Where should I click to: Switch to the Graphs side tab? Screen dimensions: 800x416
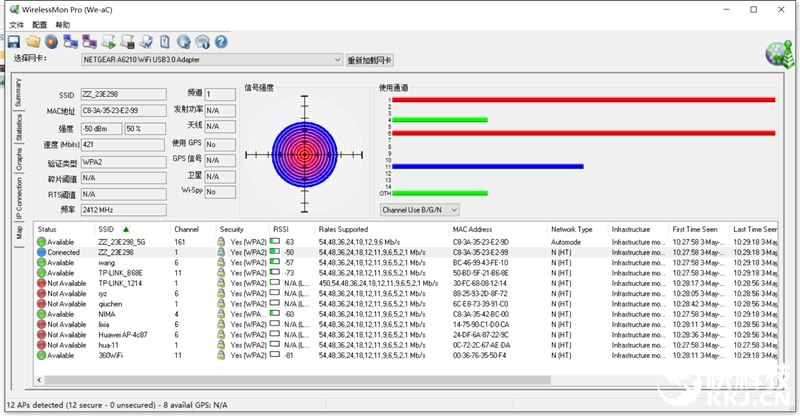18,159
